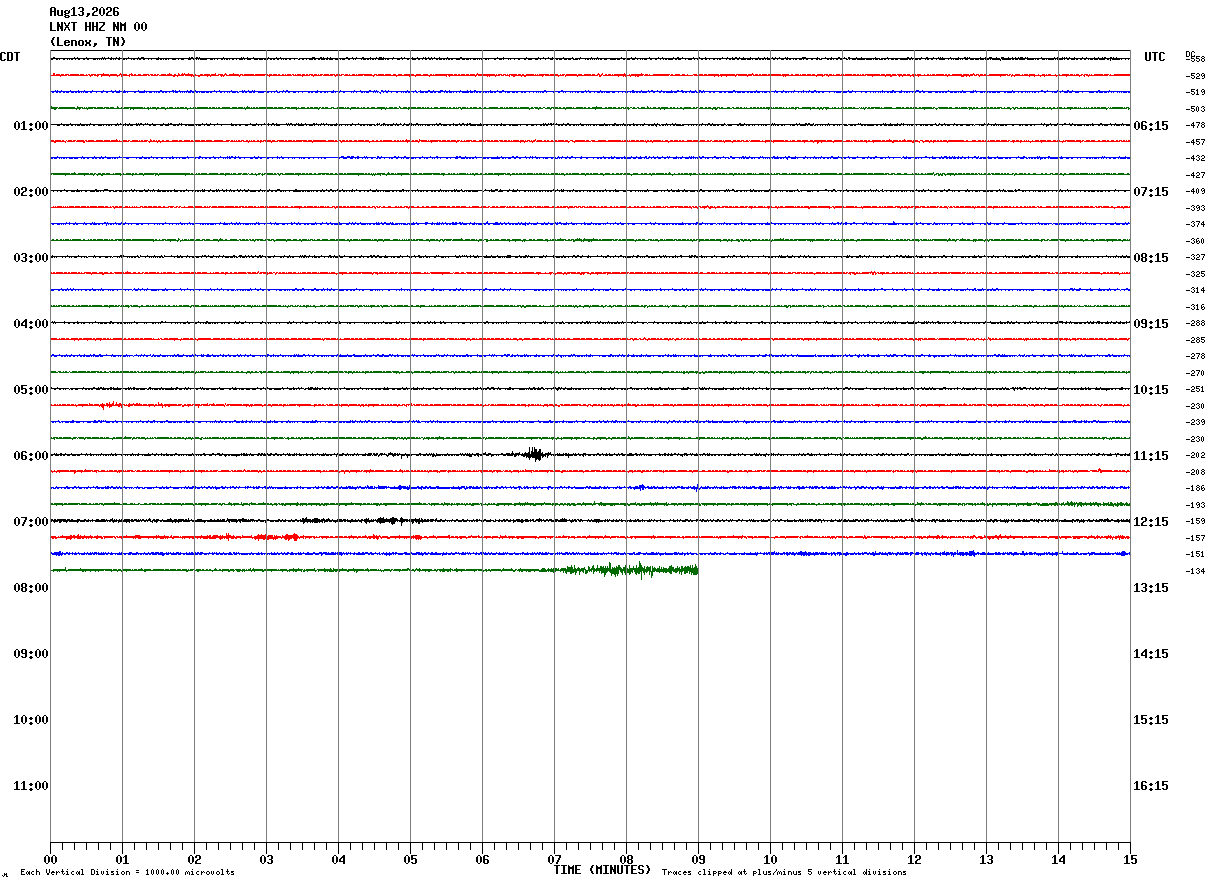Click the LNXT HHZ NM 00 station label
This screenshot has width=1210, height=886.
(x=98, y=27)
